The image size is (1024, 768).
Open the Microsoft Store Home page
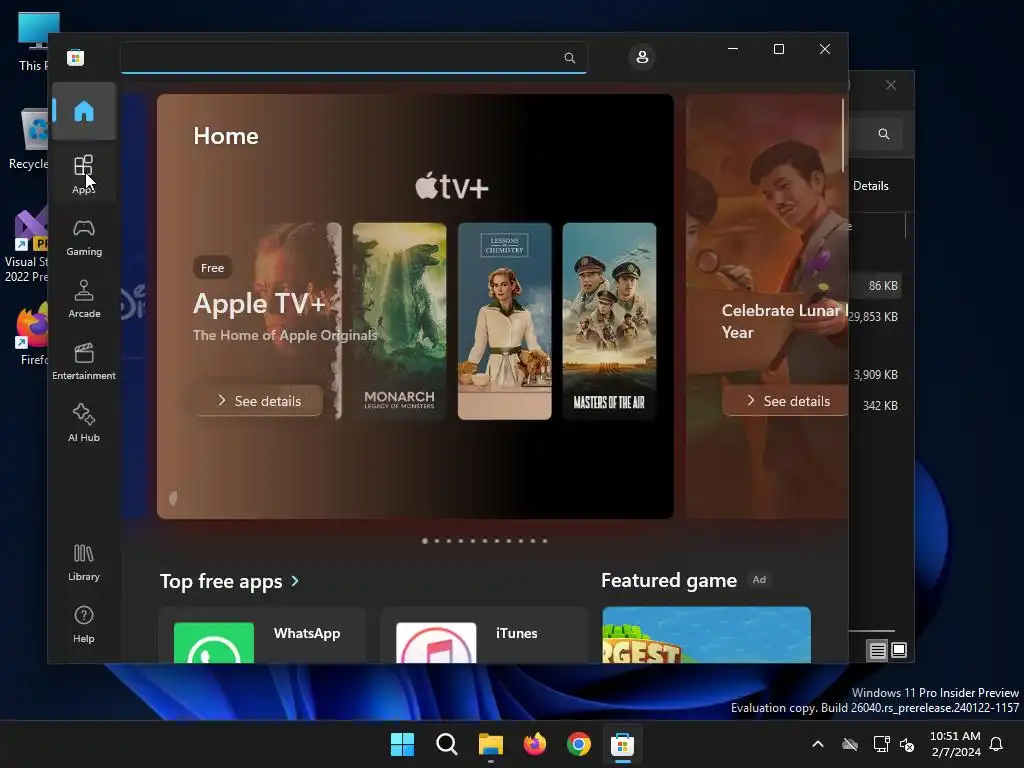click(84, 111)
